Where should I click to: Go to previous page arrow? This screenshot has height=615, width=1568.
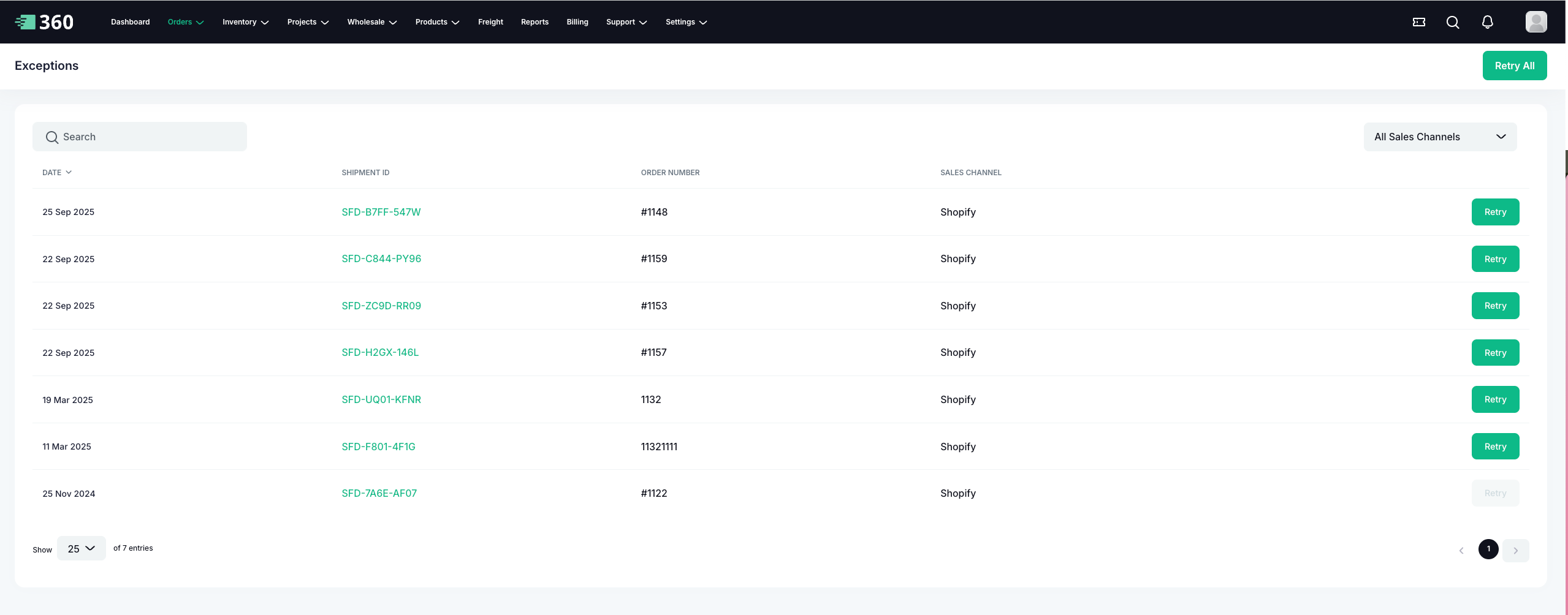(1461, 550)
